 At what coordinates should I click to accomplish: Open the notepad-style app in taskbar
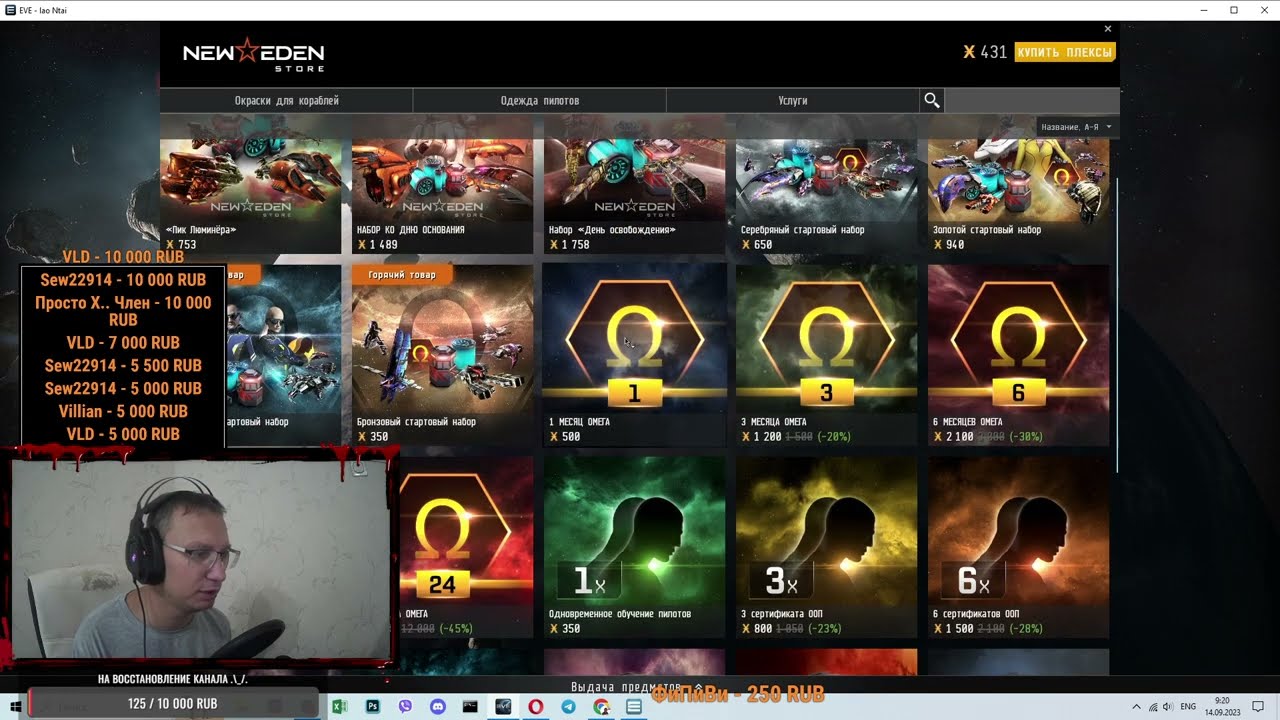(634, 706)
